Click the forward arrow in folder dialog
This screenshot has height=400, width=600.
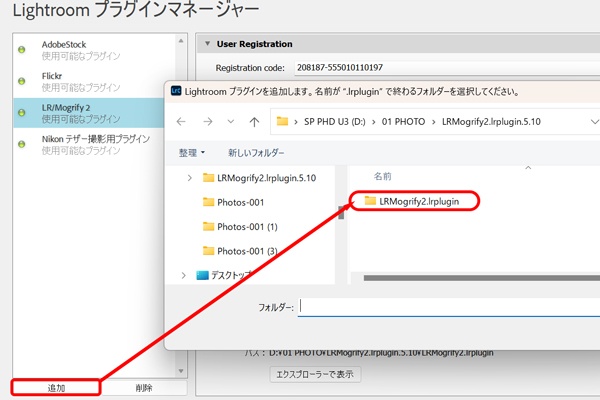tap(208, 122)
